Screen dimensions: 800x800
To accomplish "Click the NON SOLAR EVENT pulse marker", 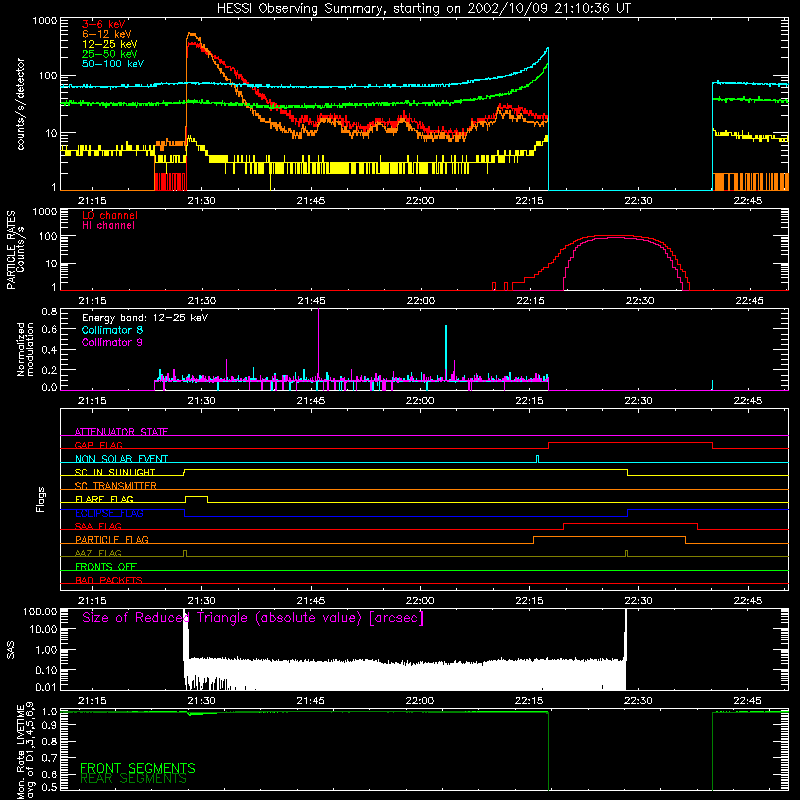I will click(x=537, y=458).
